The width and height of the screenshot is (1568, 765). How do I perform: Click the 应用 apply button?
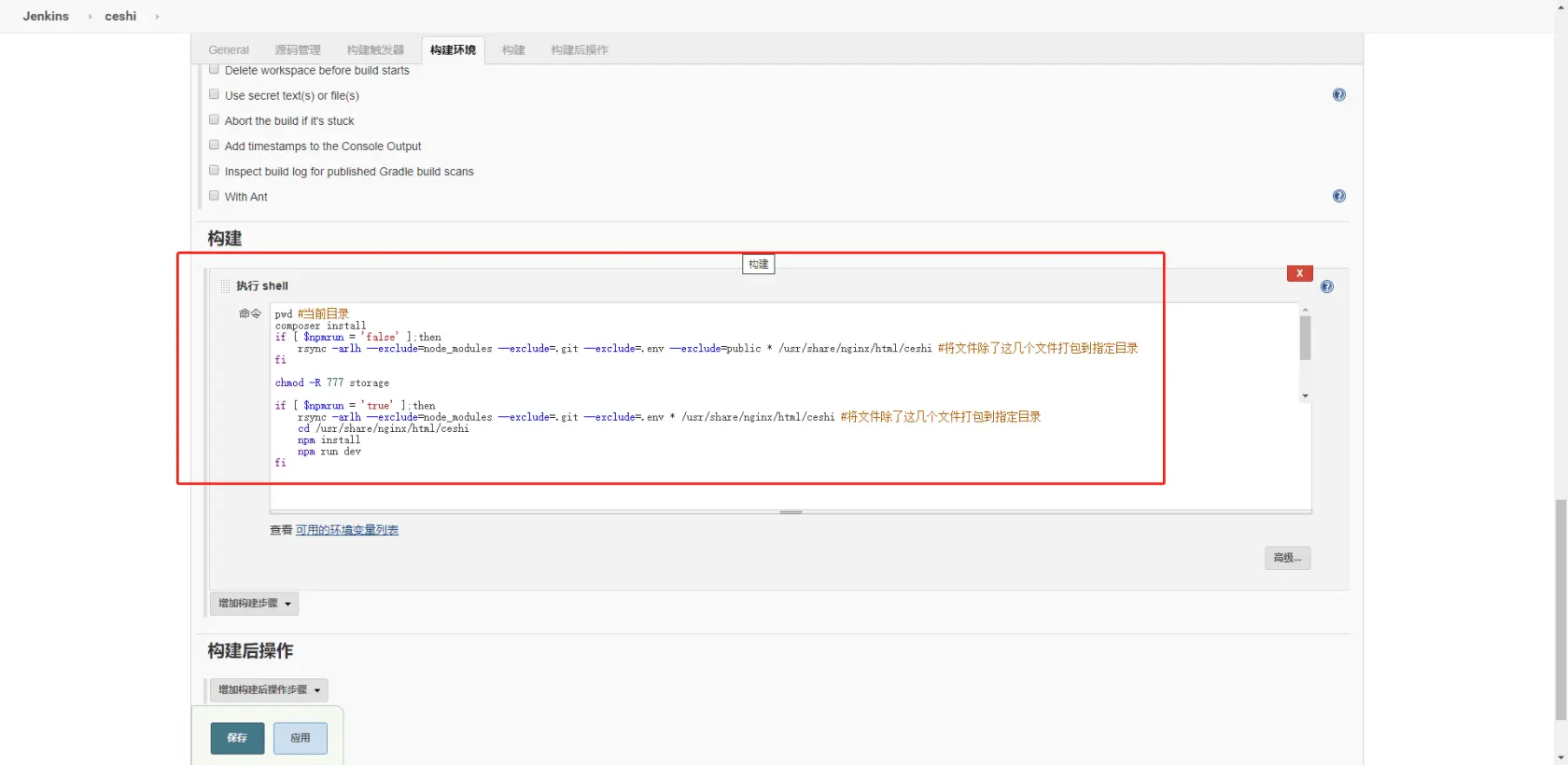tap(301, 738)
